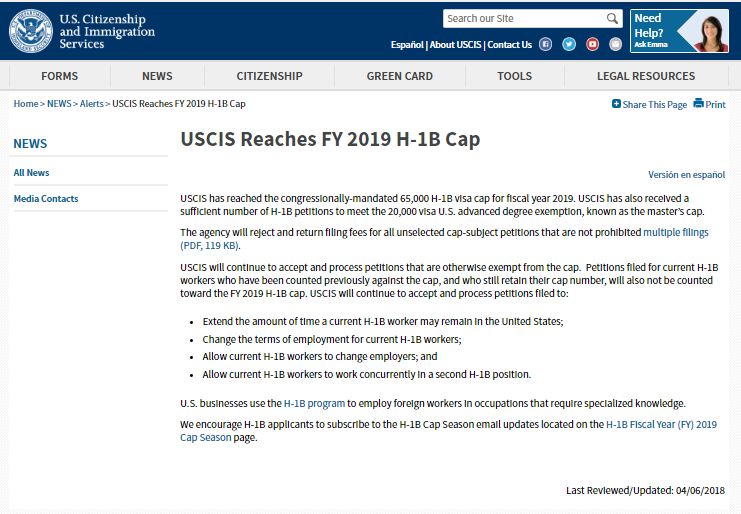
Task: Click the H-1B program link
Action: pyautogui.click(x=314, y=403)
